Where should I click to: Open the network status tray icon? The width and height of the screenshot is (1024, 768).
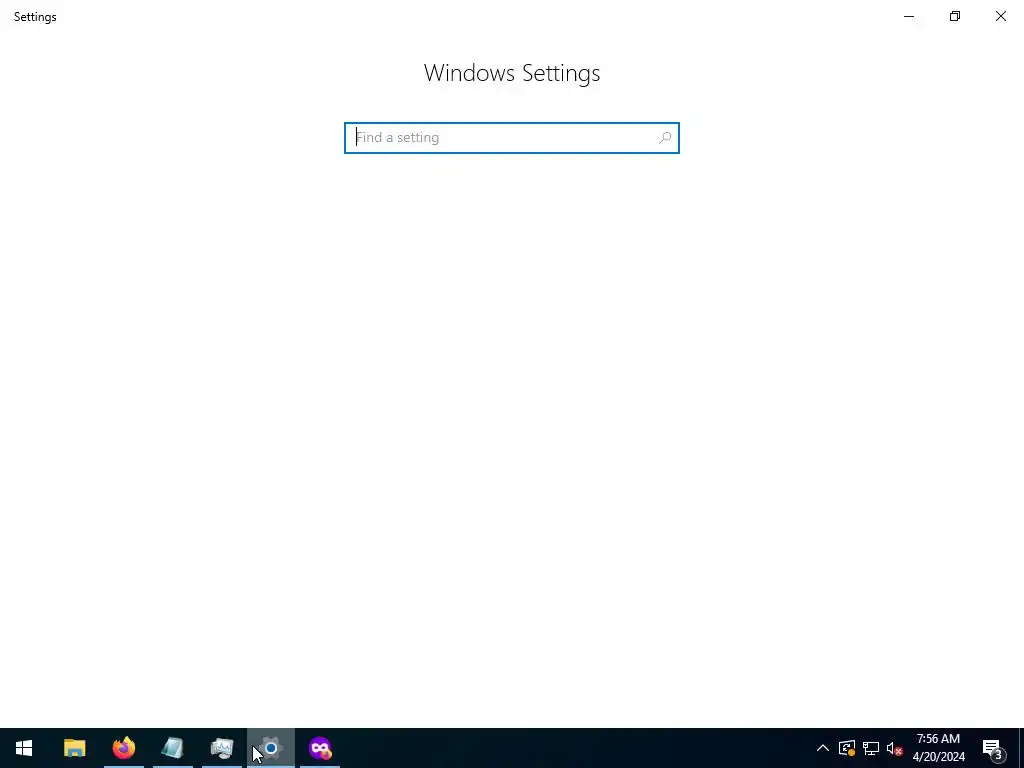click(871, 748)
